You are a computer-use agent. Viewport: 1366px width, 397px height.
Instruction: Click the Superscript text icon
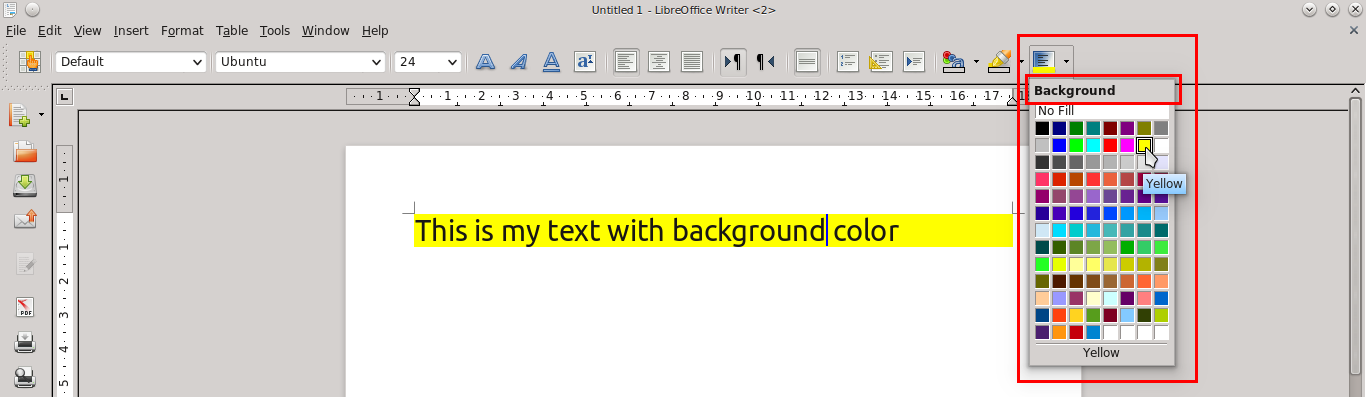[x=585, y=62]
